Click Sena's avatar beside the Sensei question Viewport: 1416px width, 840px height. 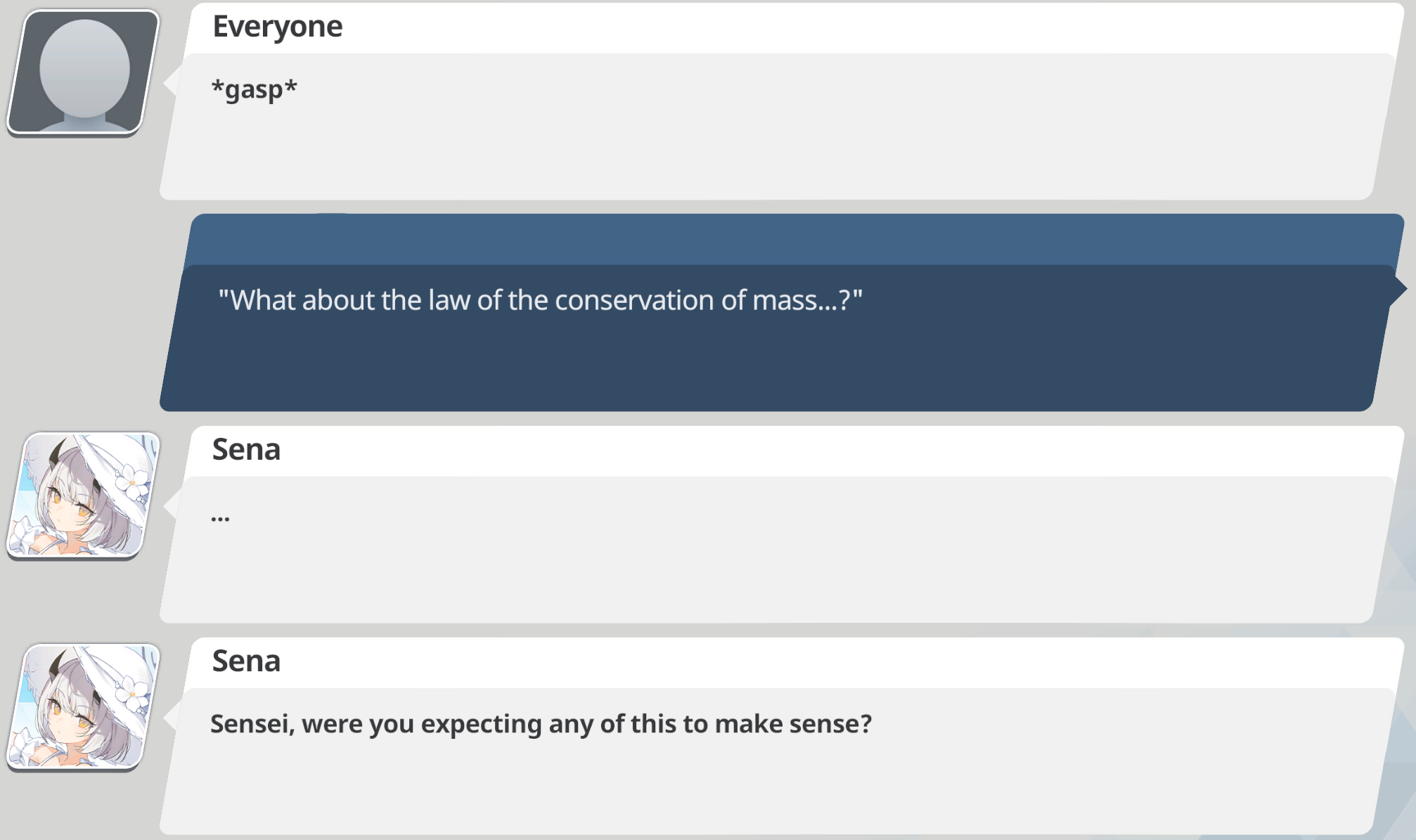tap(84, 707)
